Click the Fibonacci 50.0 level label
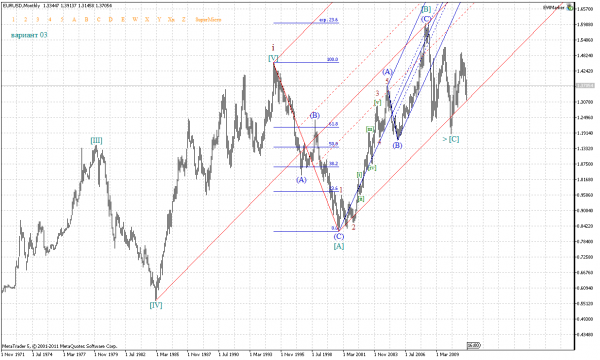Screen dimensions: 600x360 coord(333,144)
